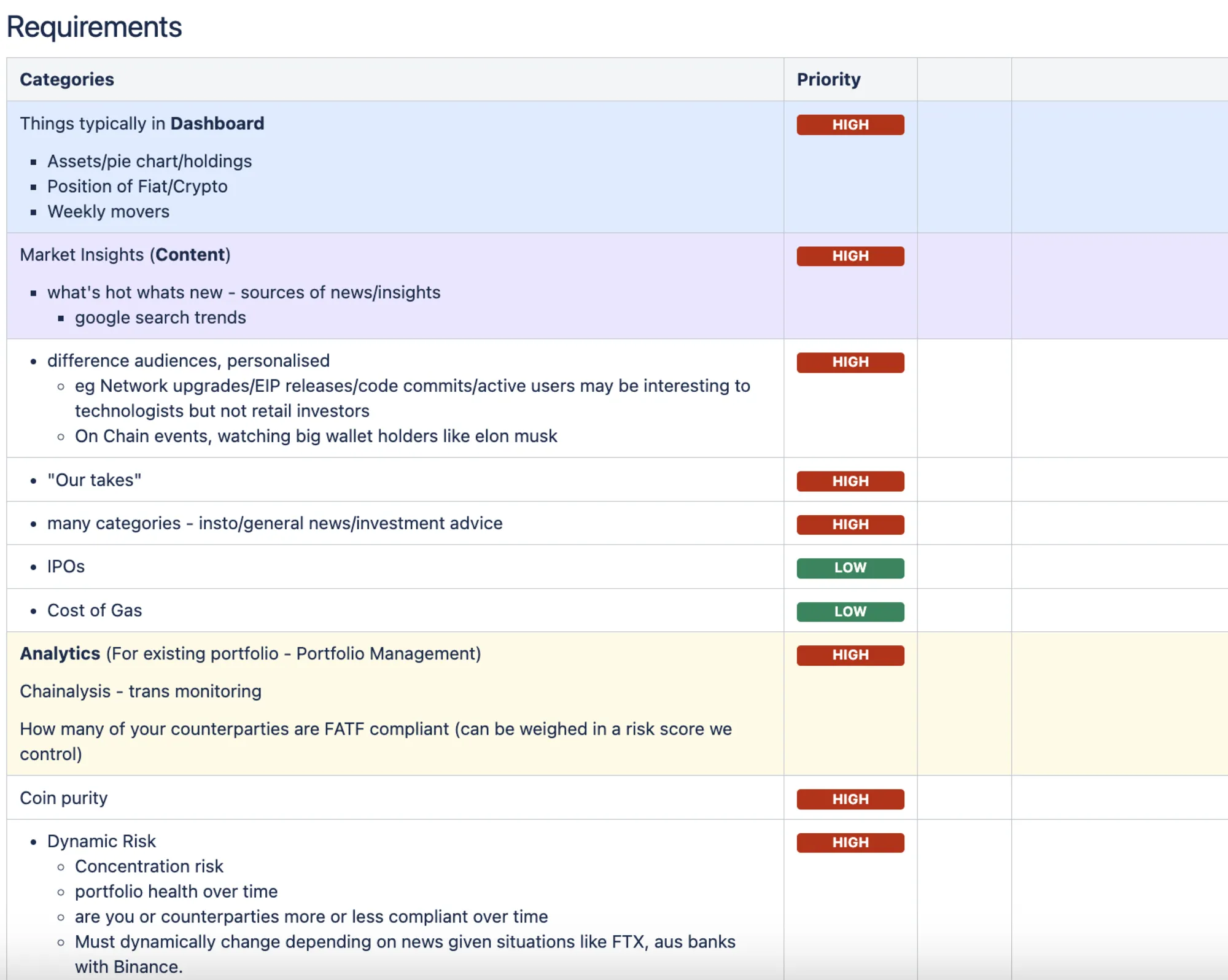Click the HIGH badge in the Analytics row
This screenshot has width=1228, height=980.
[850, 655]
